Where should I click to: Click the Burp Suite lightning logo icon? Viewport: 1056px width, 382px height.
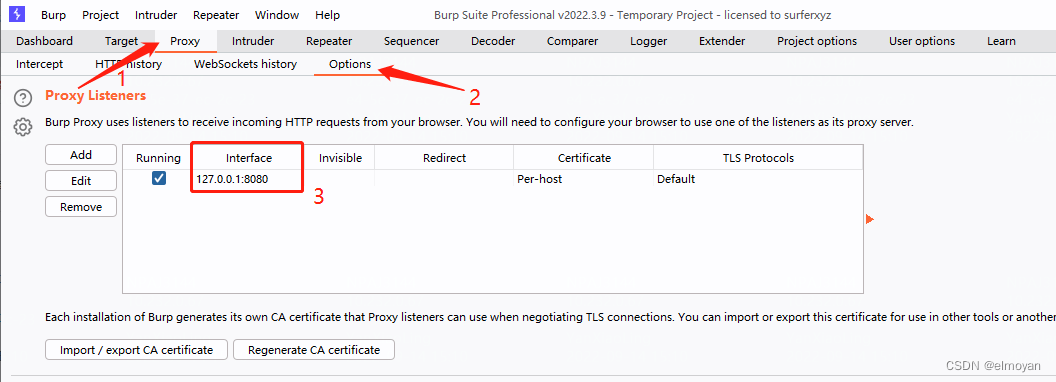[x=18, y=13]
